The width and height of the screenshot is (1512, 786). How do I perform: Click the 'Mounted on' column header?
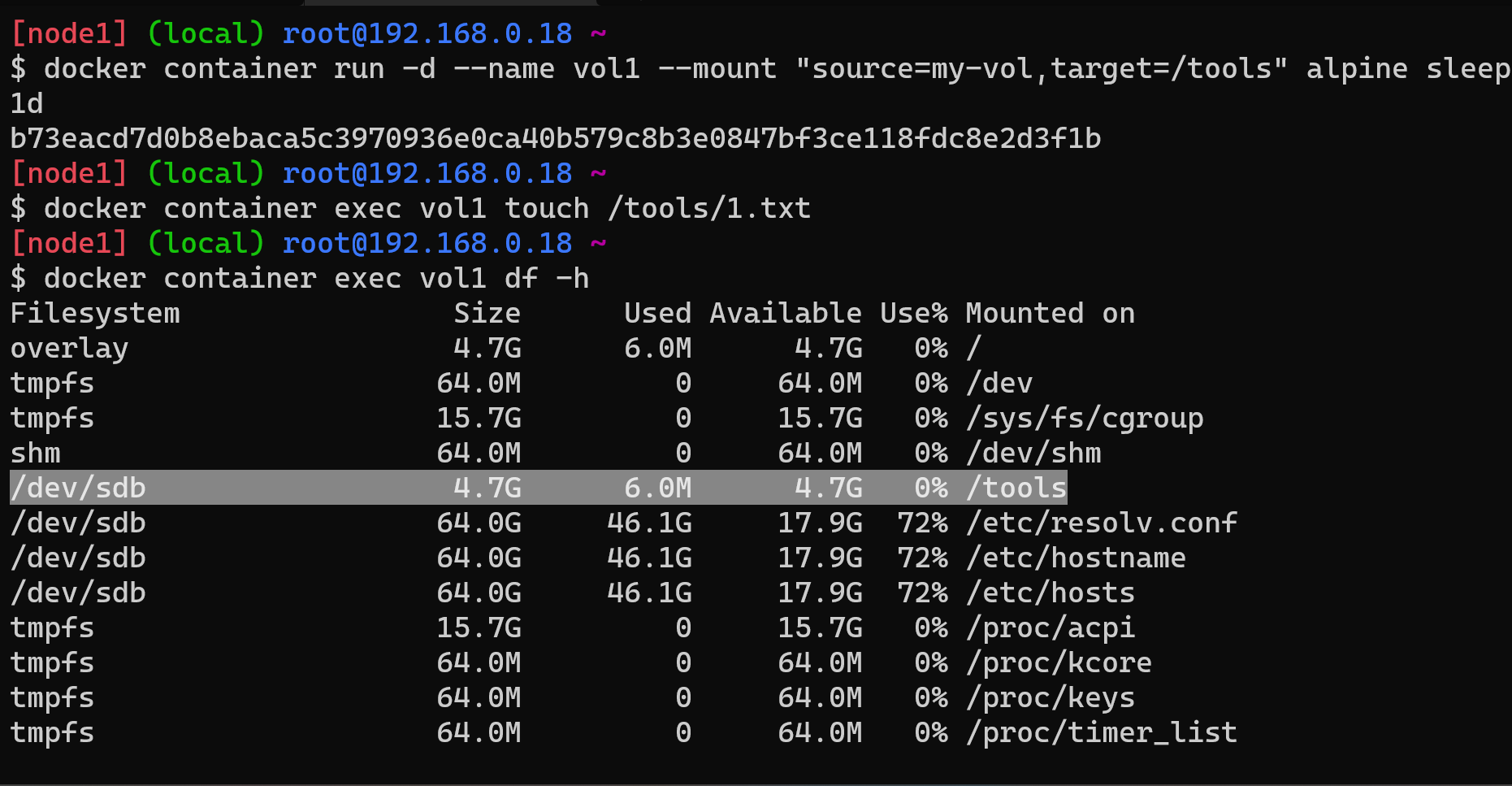(x=1050, y=314)
